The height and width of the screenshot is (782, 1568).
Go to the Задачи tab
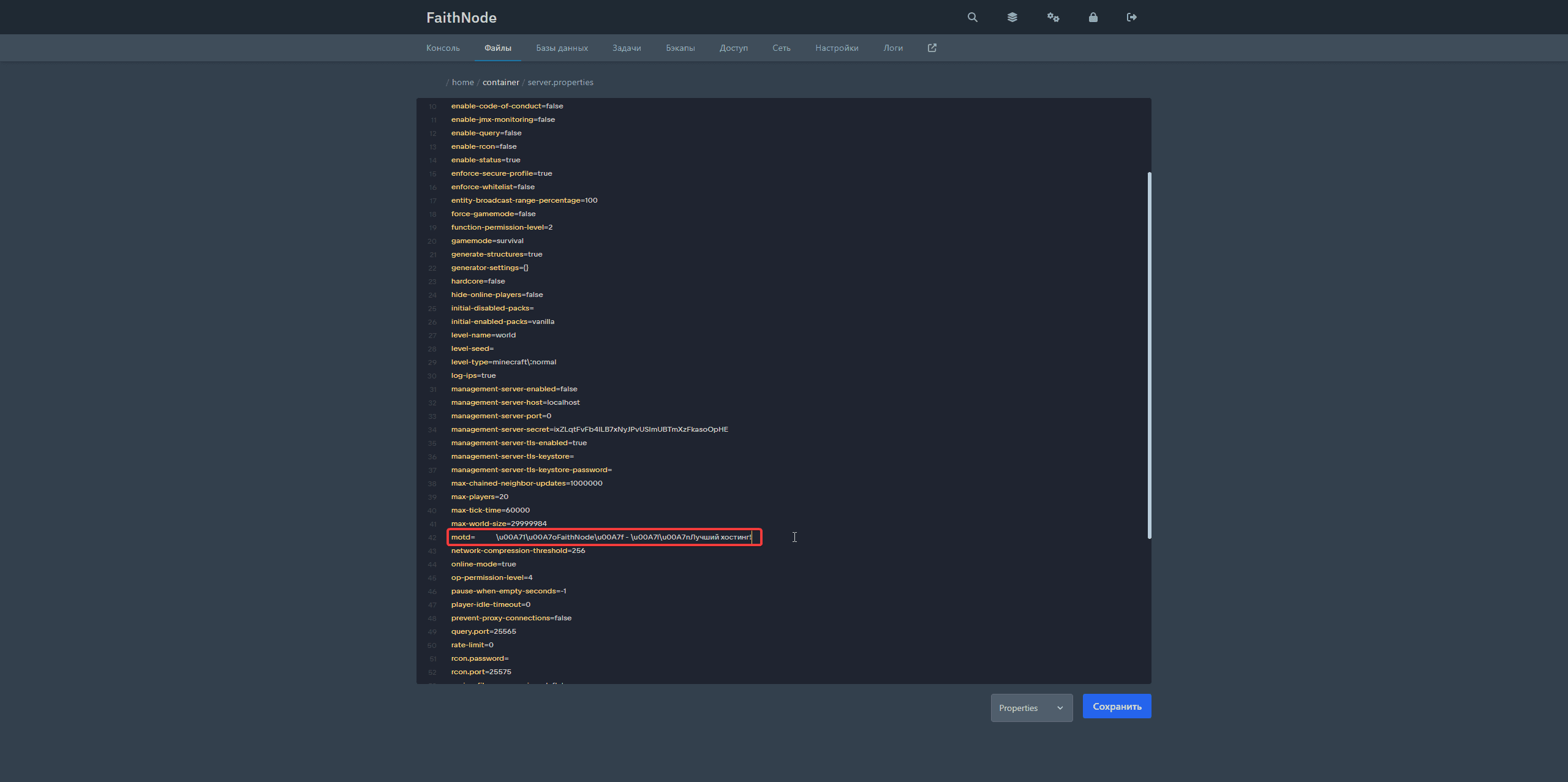(x=627, y=48)
